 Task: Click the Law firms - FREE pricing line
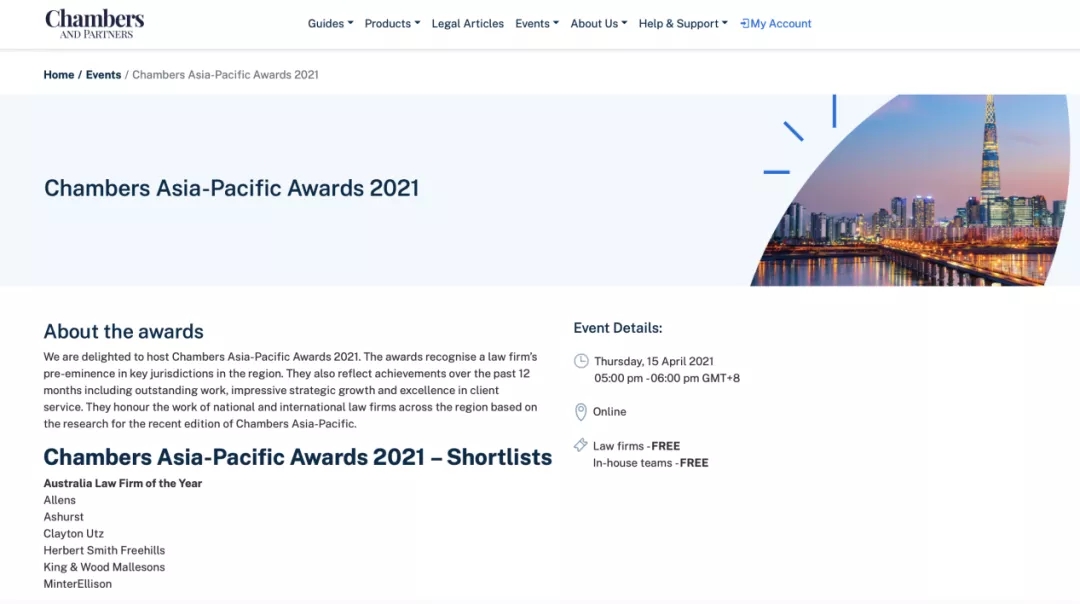click(636, 446)
